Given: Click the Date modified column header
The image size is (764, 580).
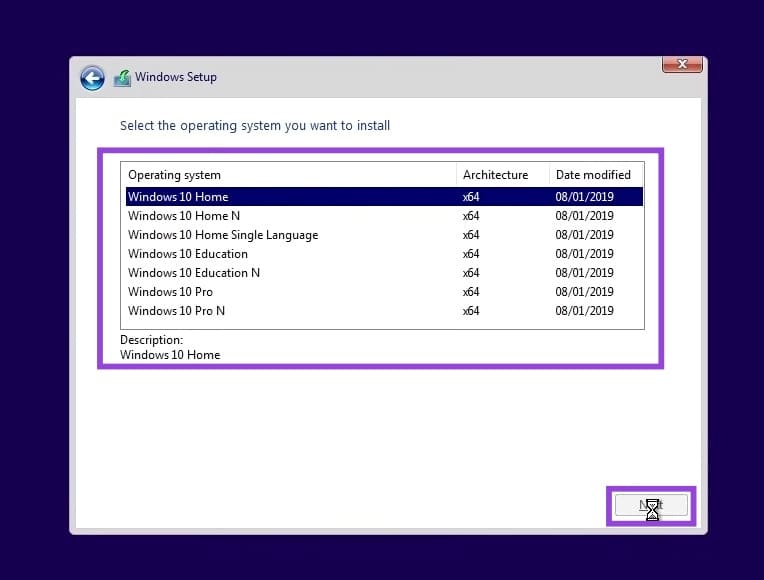Looking at the screenshot, I should (596, 174).
